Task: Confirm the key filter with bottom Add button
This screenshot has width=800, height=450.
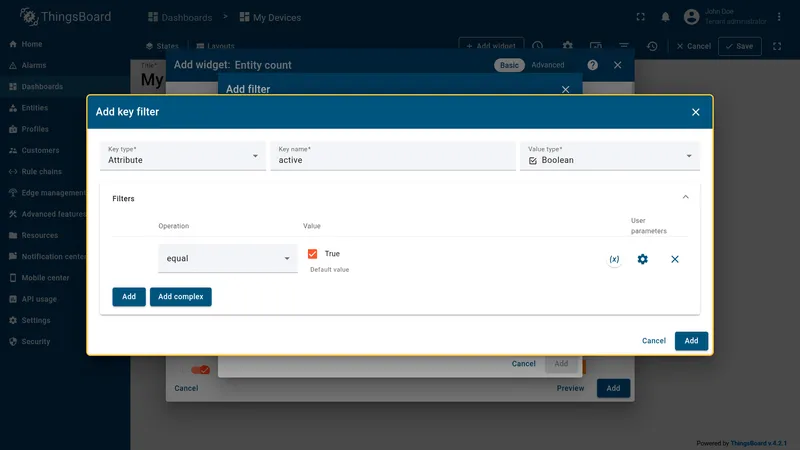Action: (691, 341)
